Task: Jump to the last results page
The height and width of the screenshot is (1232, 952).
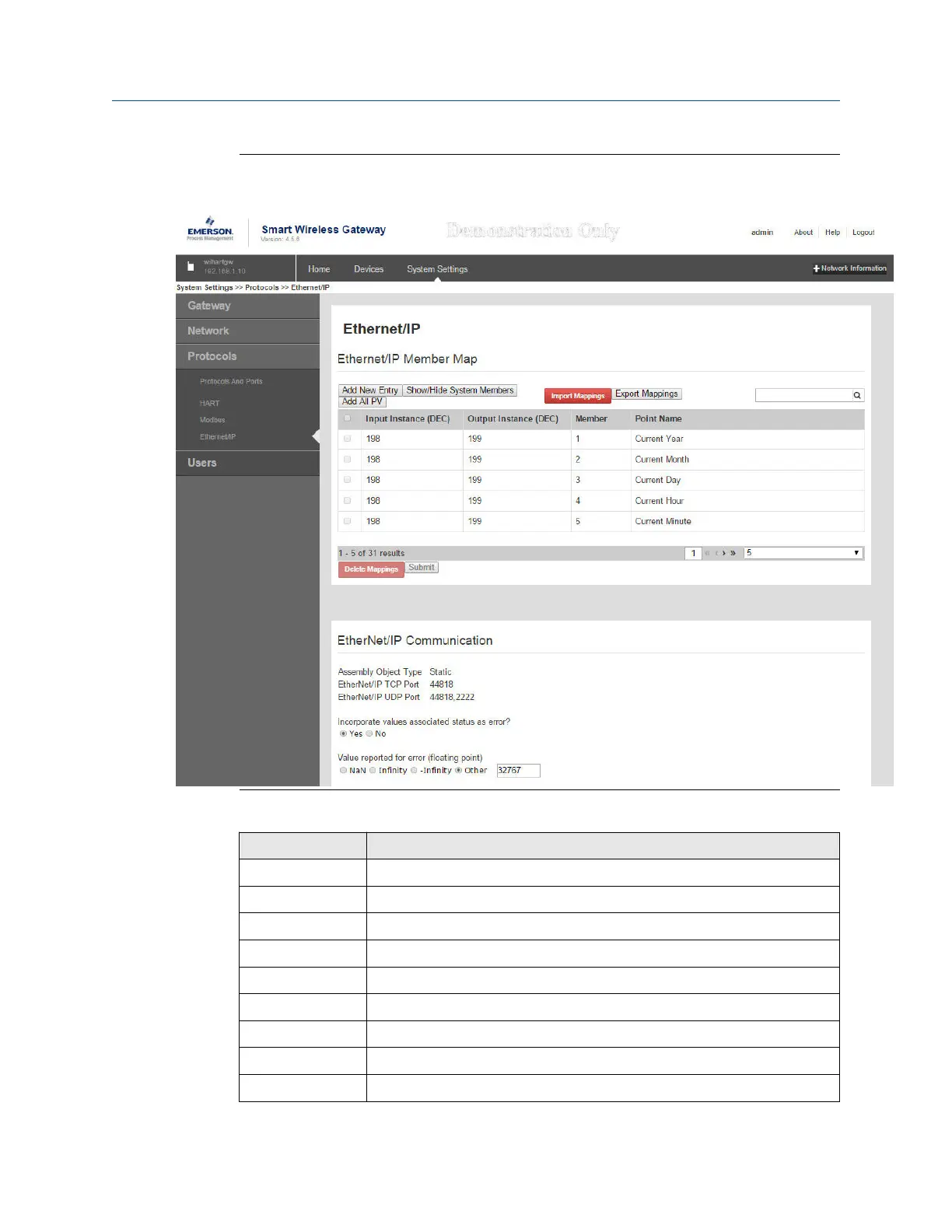Action: 733,553
